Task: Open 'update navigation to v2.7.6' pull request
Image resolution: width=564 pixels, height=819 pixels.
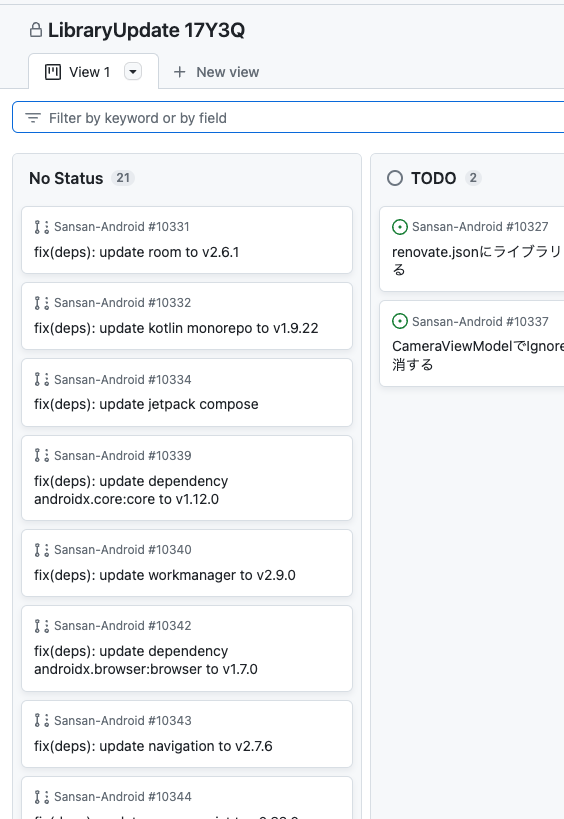Action: 154,746
